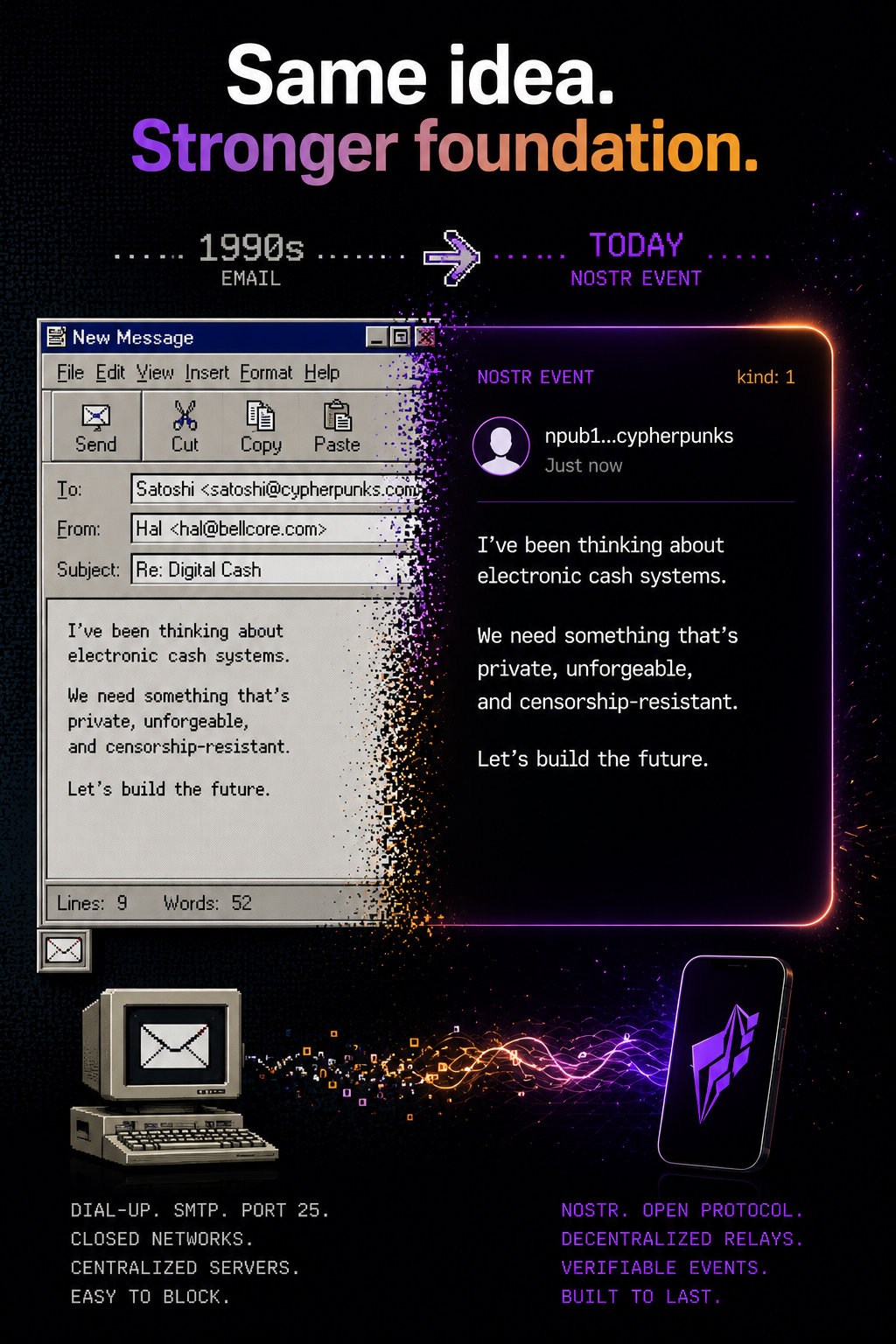This screenshot has height=1344, width=896.
Task: Click into the email message body text
Action: click(x=219, y=738)
